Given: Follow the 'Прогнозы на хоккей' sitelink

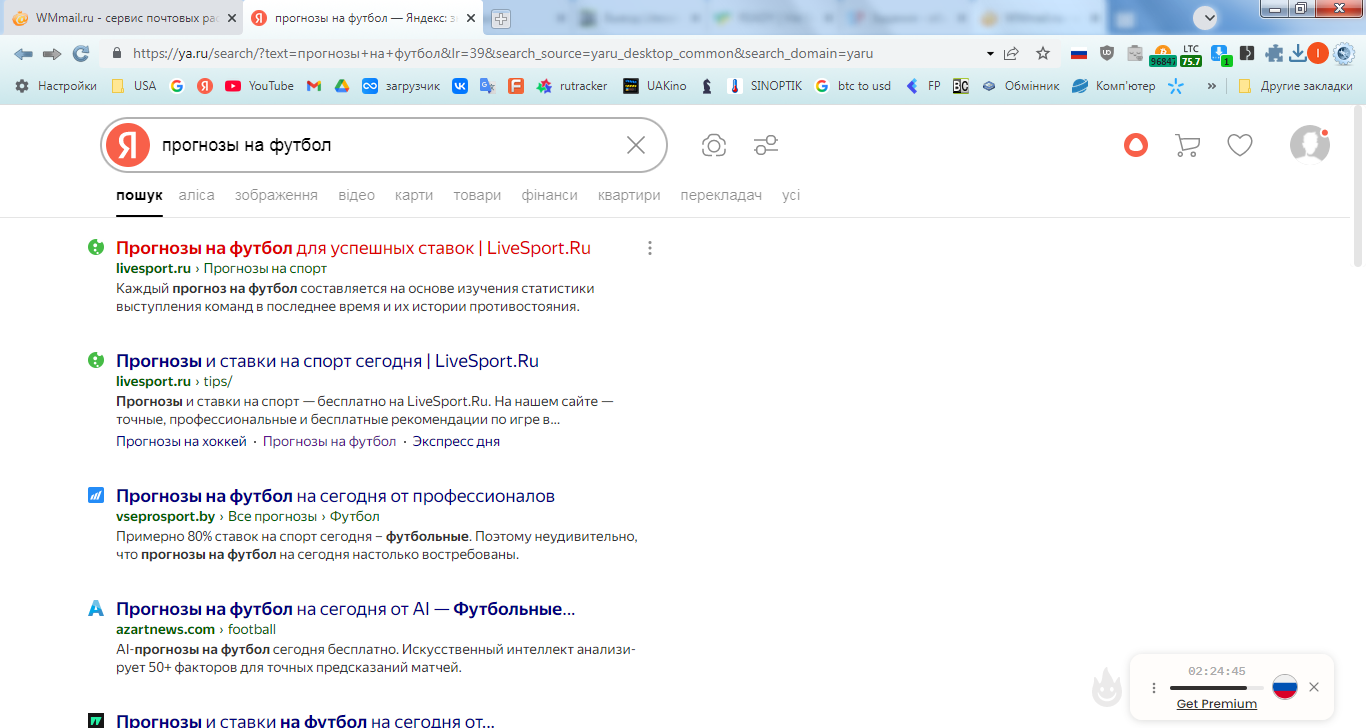Looking at the screenshot, I should tap(181, 441).
